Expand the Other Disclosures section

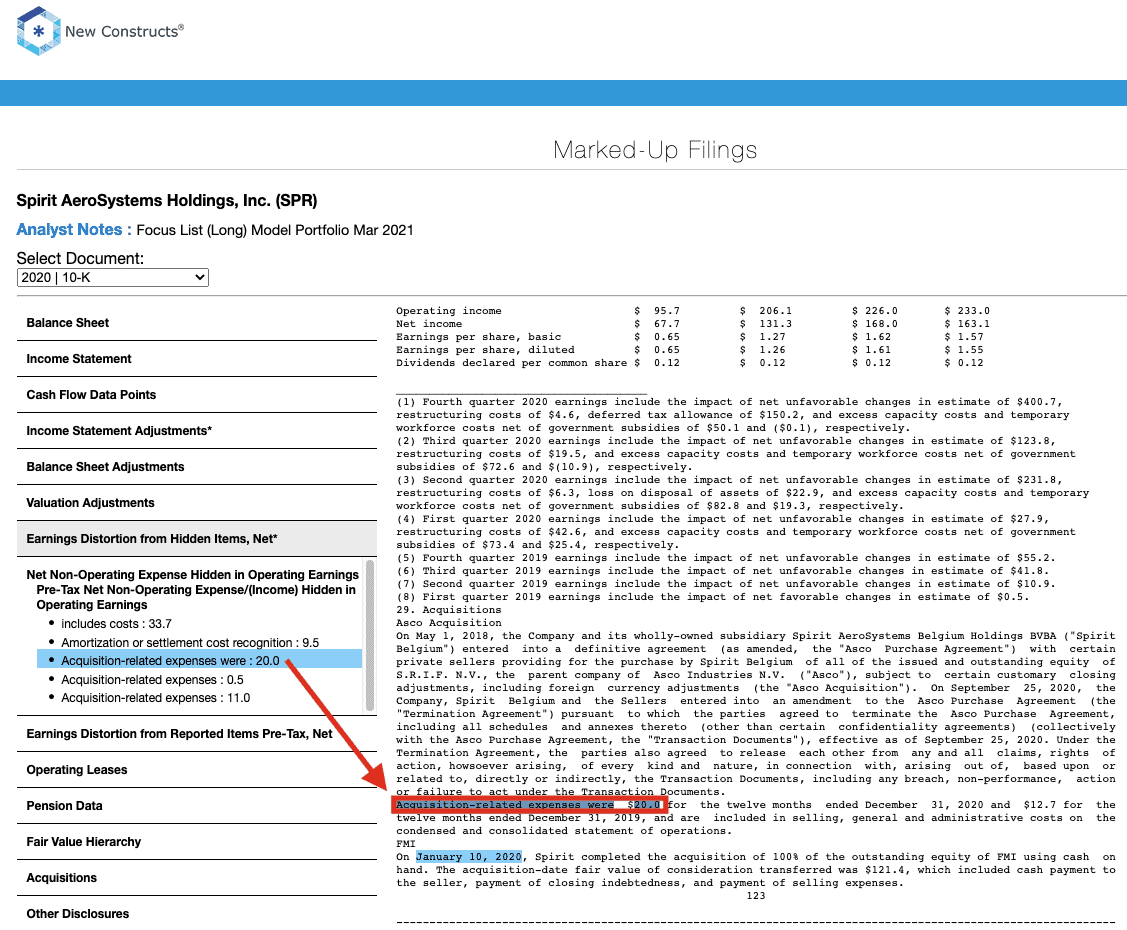pyautogui.click(x=196, y=913)
